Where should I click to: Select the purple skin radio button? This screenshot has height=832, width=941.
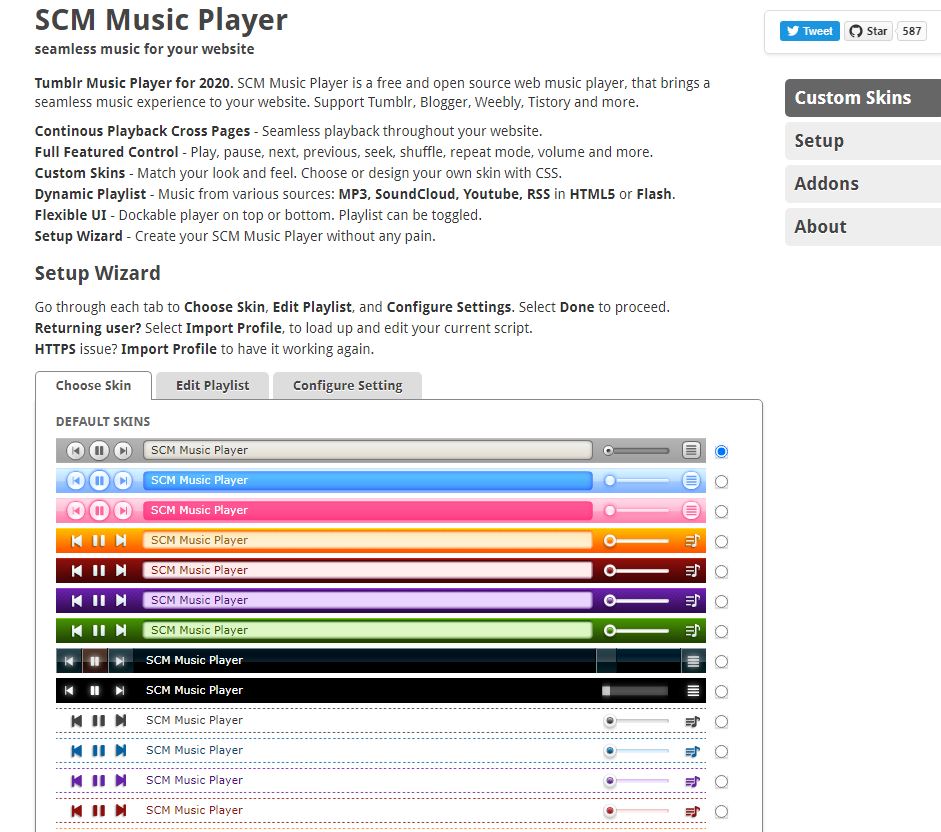pos(721,601)
